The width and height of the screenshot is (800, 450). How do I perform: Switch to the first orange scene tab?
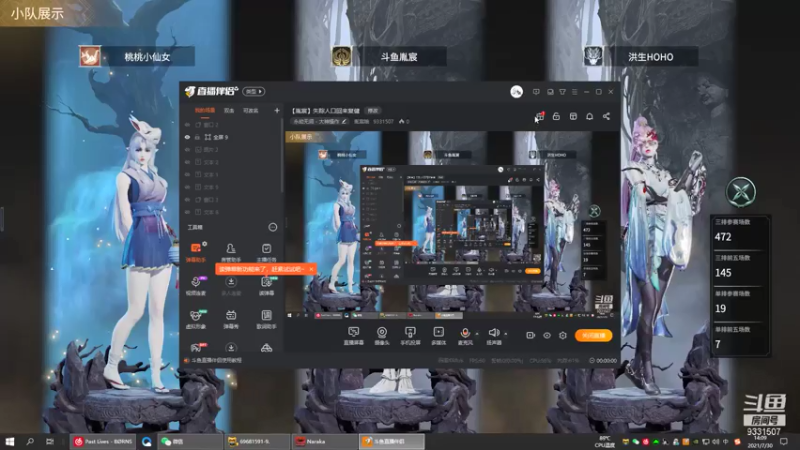[204, 110]
